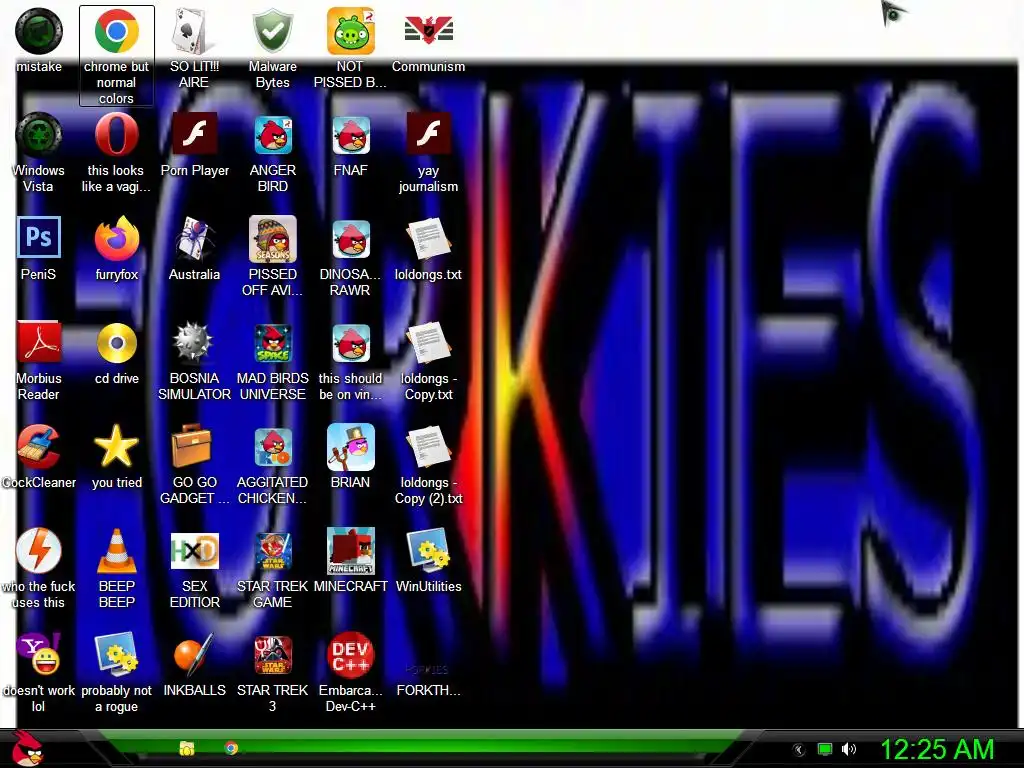Open the Porn Player flash icon
Viewport: 1024px width, 768px height.
(x=194, y=135)
